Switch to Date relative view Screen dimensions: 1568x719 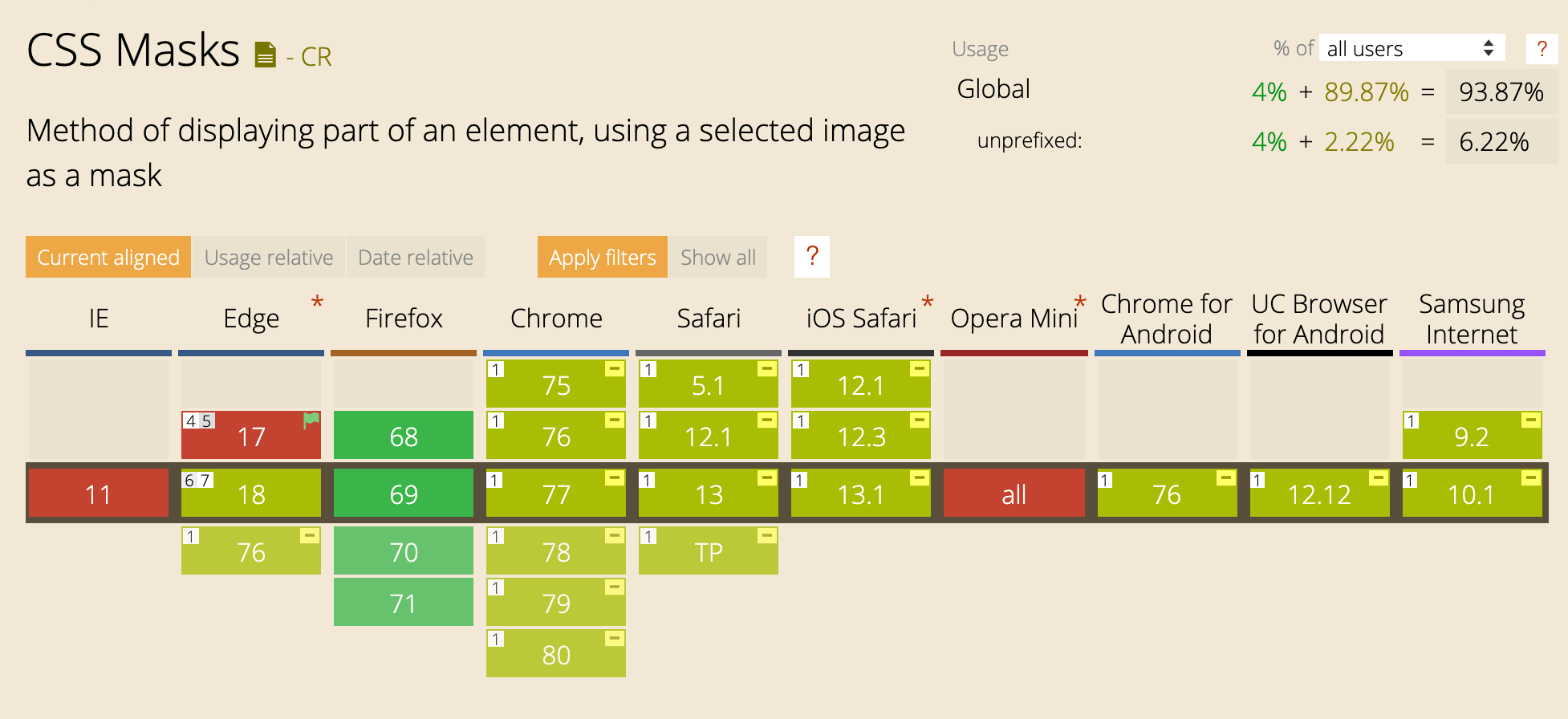point(416,257)
